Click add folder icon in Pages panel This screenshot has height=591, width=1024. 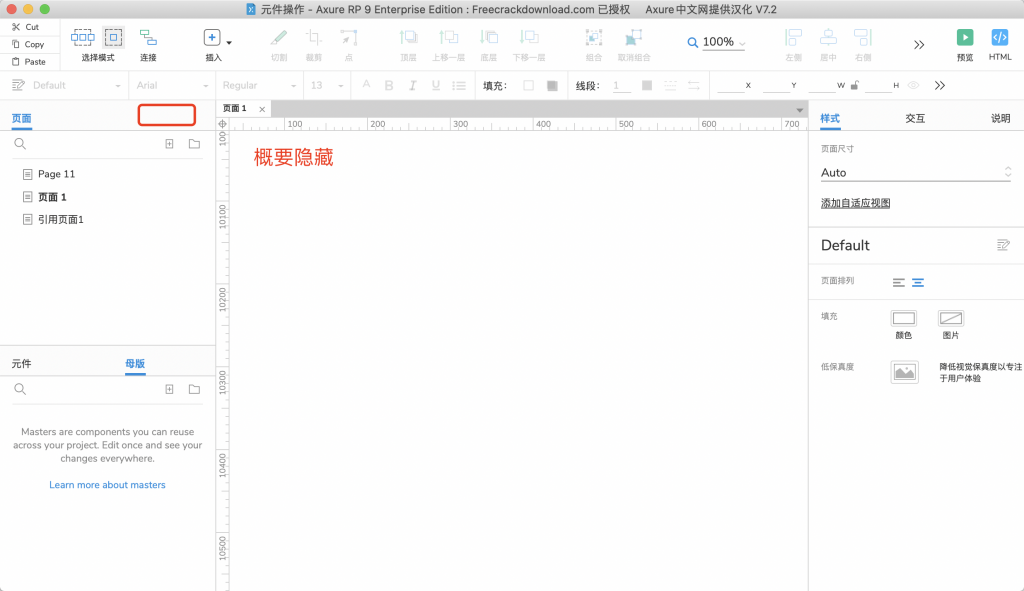pos(194,144)
